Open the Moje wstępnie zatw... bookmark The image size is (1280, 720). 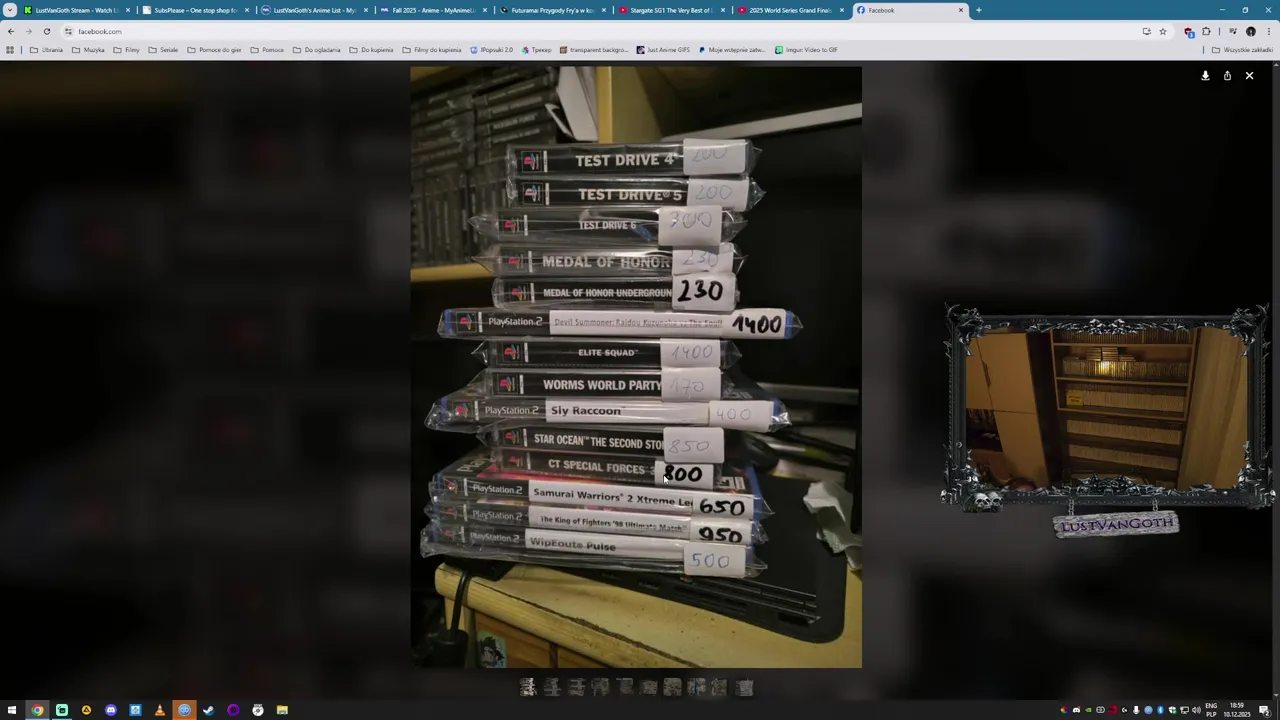pos(731,49)
